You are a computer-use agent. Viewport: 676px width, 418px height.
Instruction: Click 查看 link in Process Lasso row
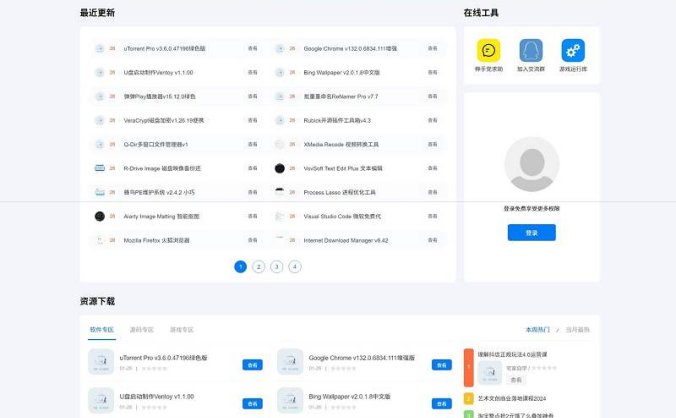pos(433,192)
